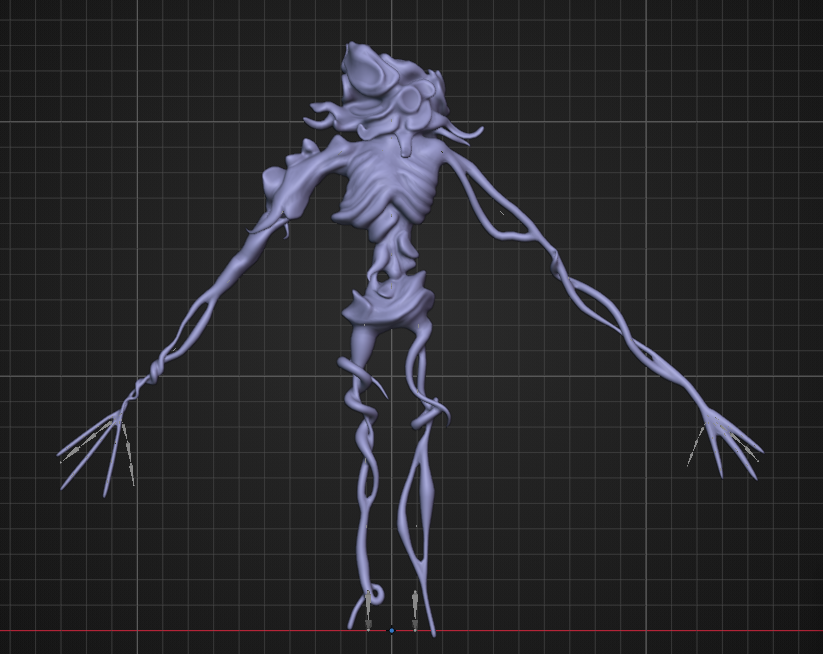823x654 pixels.
Task: Click the vertical center axis line below origin
Action: point(392,645)
